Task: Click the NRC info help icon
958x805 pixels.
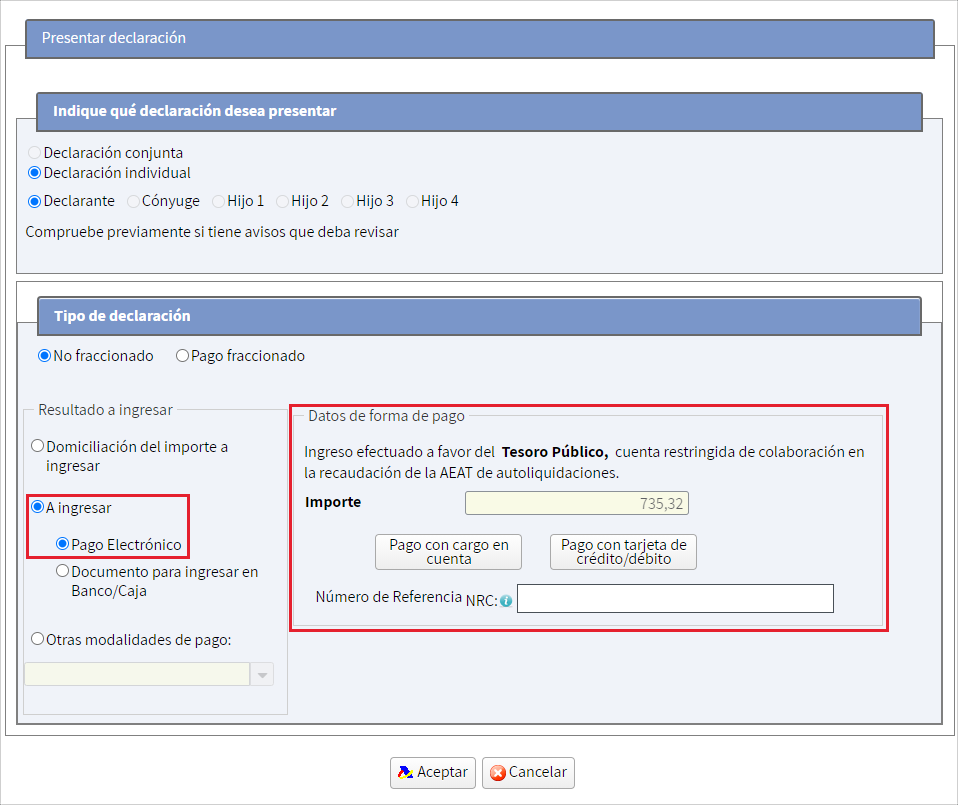Action: coord(506,601)
